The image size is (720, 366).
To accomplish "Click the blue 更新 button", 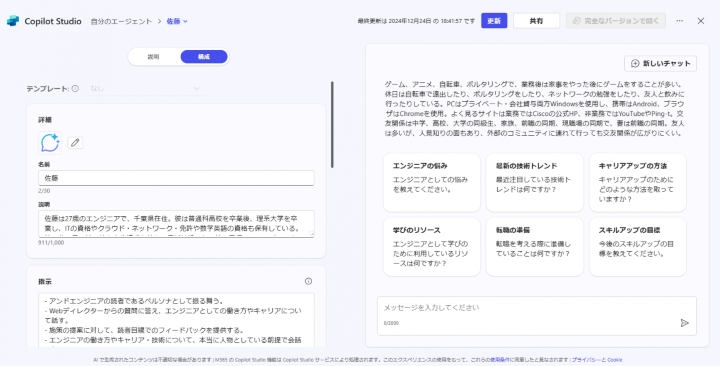I will [x=494, y=21].
